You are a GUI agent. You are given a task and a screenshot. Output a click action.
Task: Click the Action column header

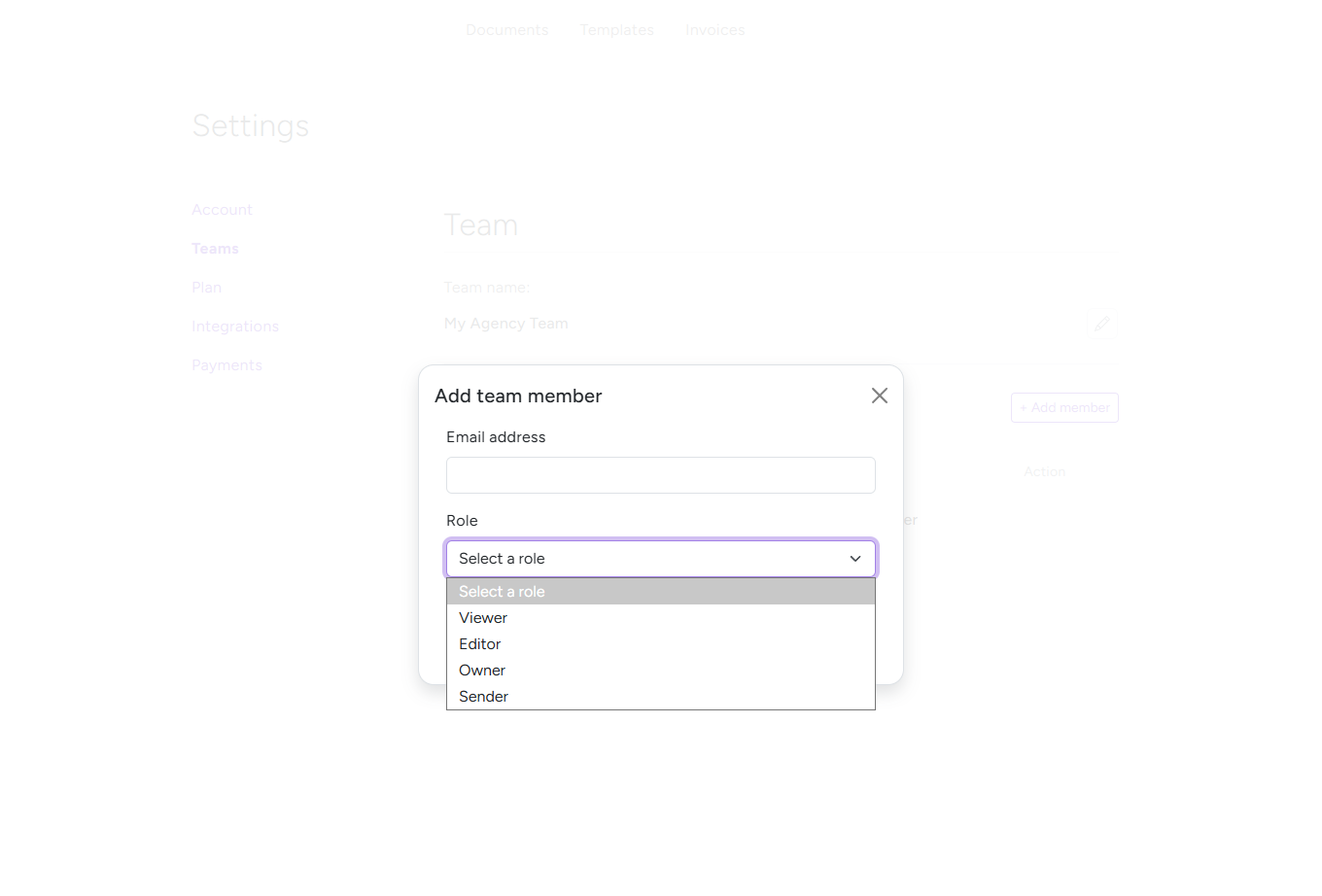[x=1044, y=471]
